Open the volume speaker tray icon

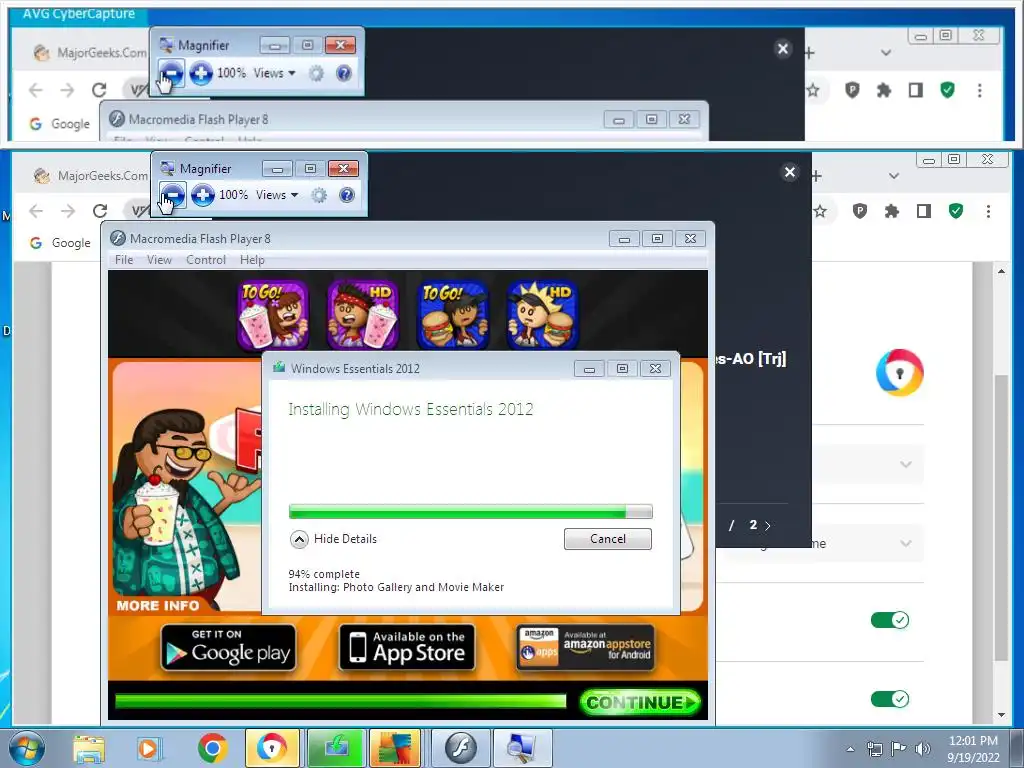tap(923, 749)
